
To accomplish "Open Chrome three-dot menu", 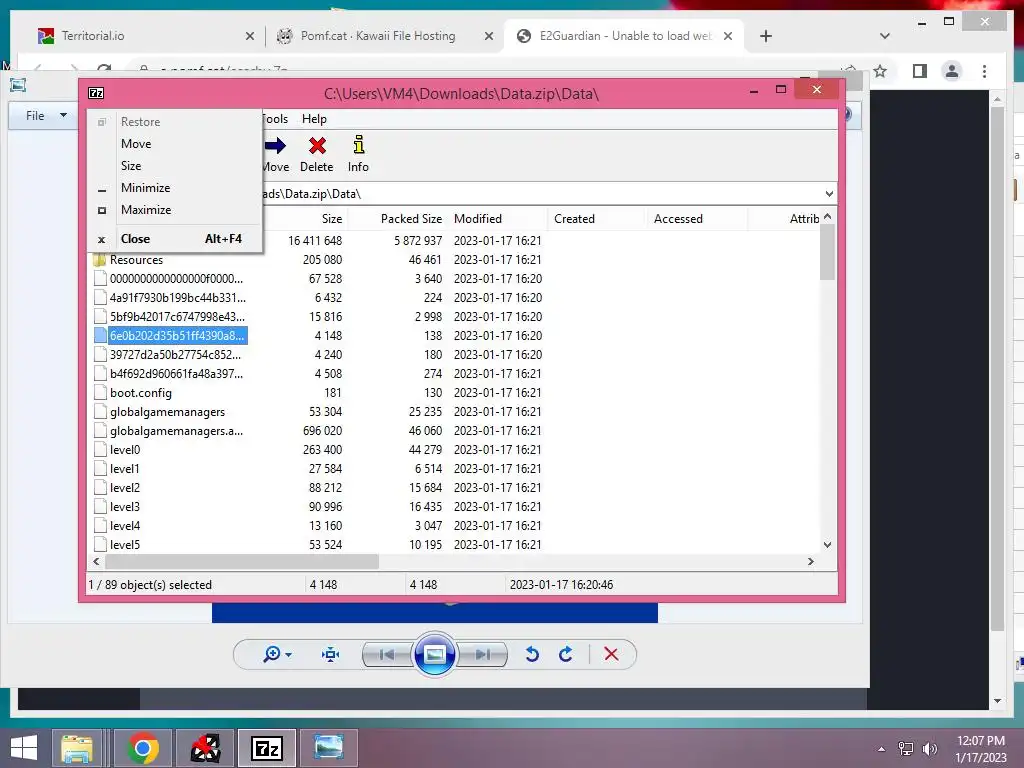I will coord(984,71).
